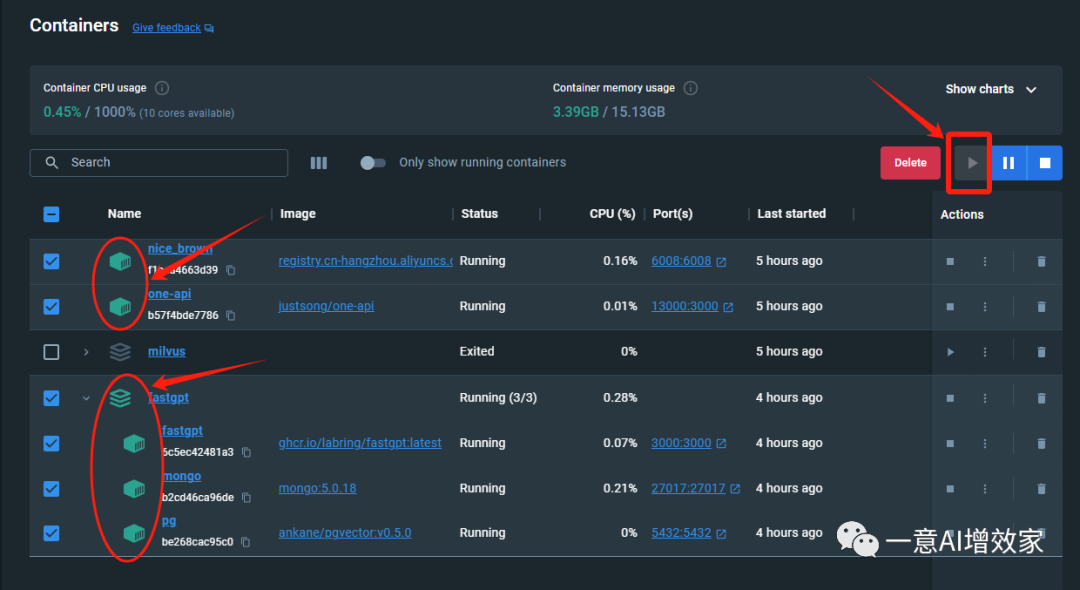
Task: Open port link 3000:3000
Action: coord(681,443)
